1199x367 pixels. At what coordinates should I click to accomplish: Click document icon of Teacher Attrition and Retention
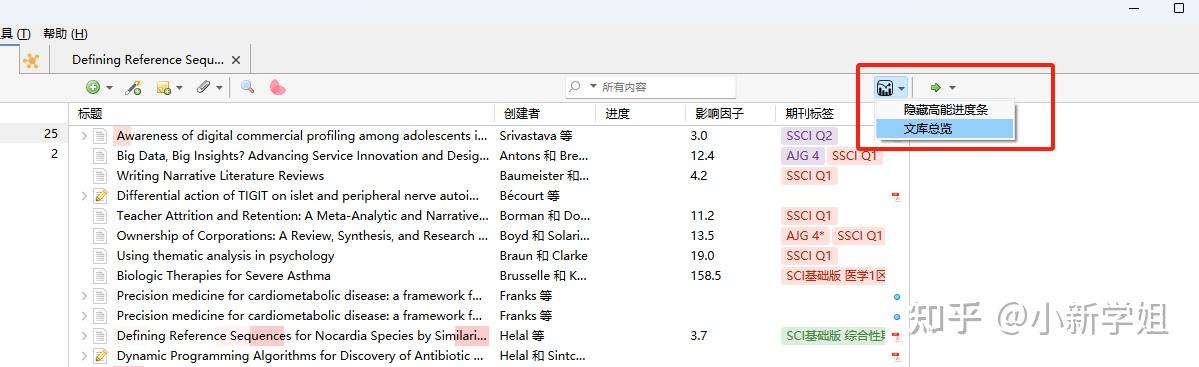coord(100,216)
